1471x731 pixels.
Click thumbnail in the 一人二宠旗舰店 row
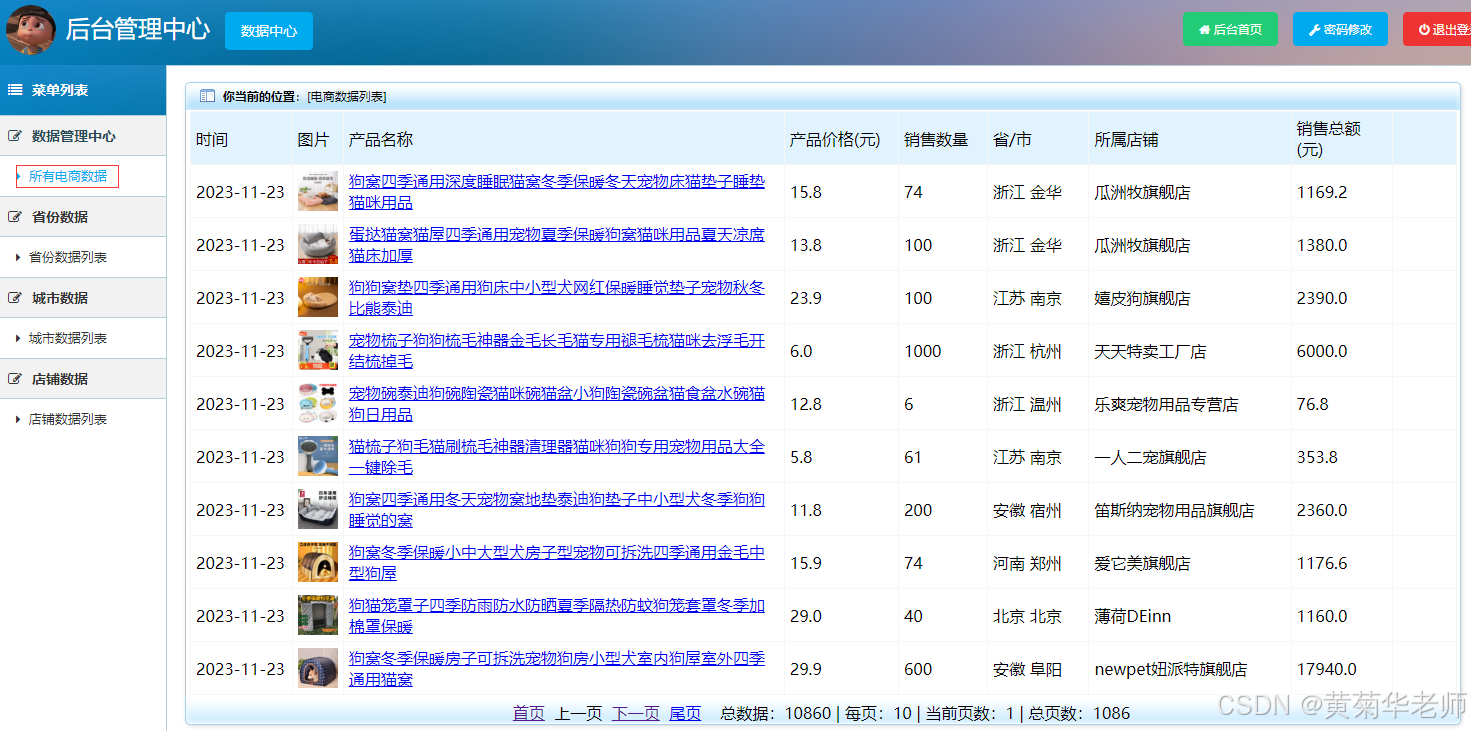[x=318, y=457]
